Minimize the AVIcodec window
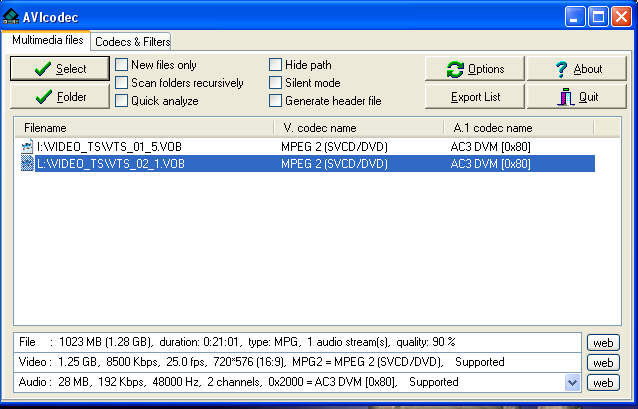The height and width of the screenshot is (409, 638). click(x=575, y=17)
